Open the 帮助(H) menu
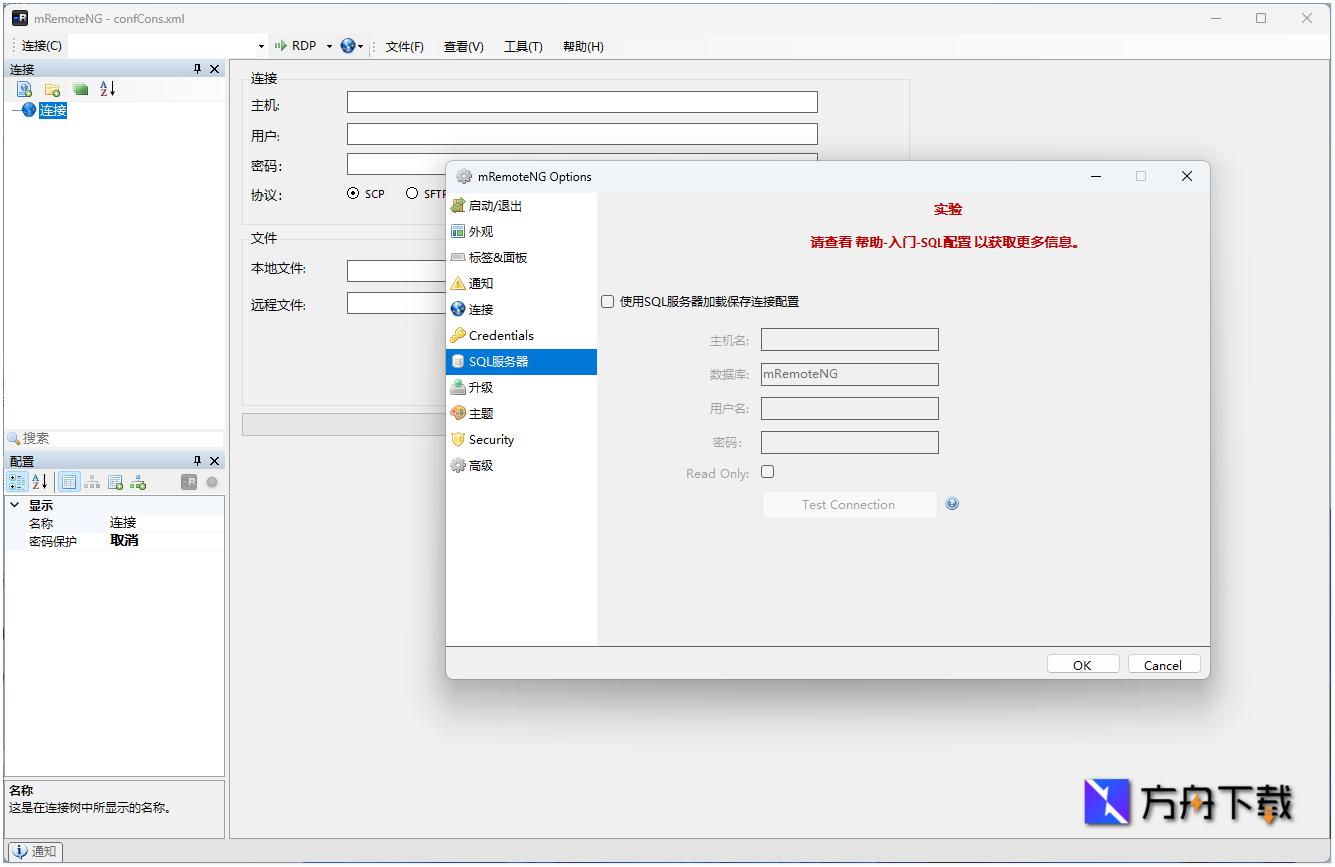1335x867 pixels. [x=583, y=47]
